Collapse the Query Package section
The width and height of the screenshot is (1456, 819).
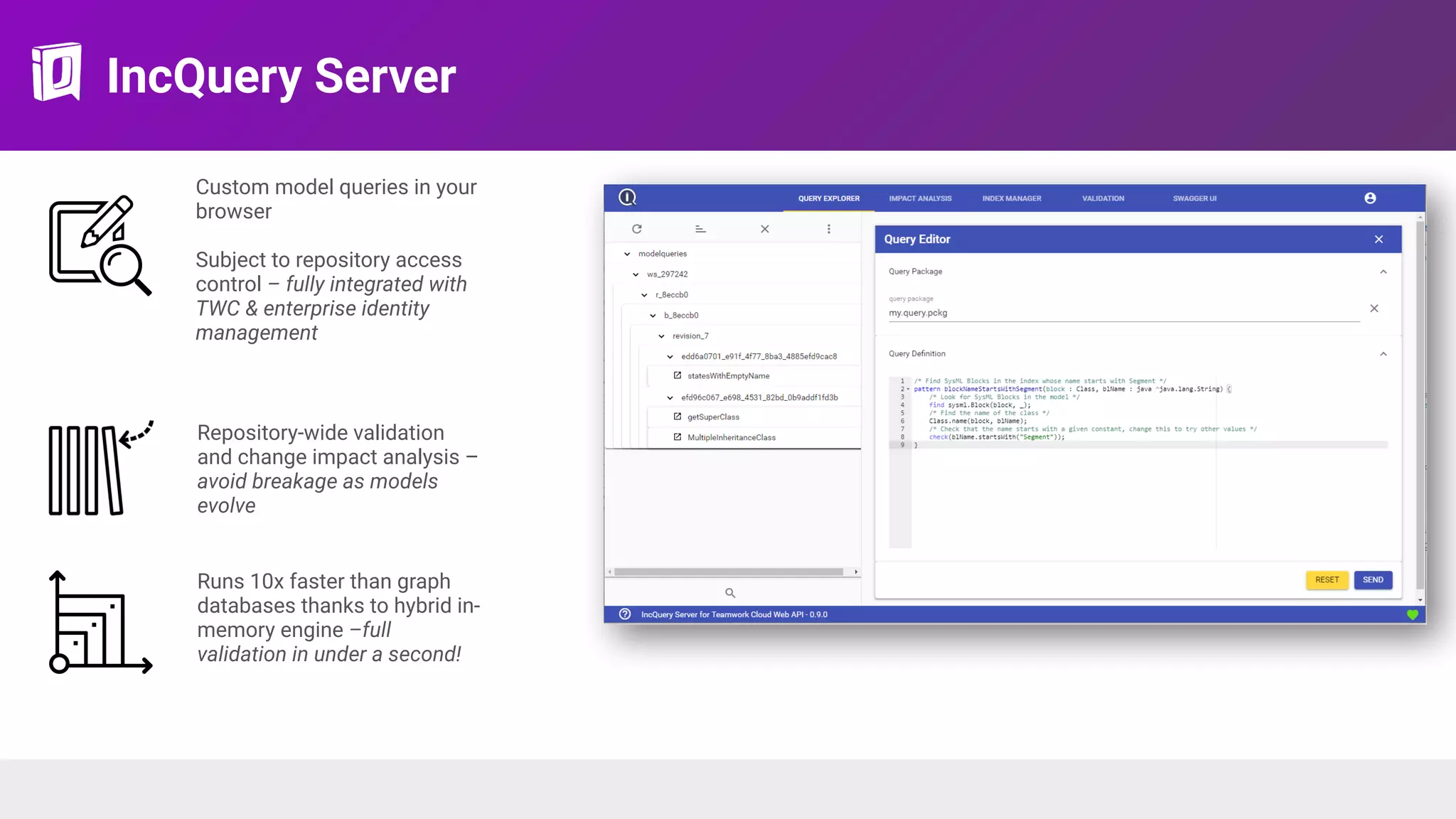pyautogui.click(x=1383, y=272)
